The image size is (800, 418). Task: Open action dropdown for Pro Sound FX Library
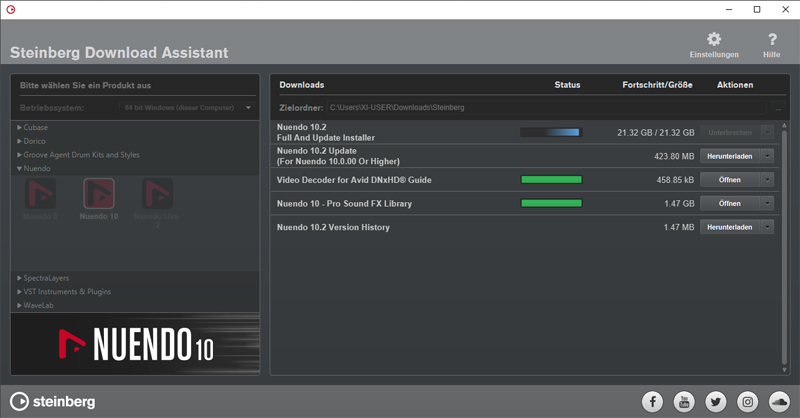point(767,203)
